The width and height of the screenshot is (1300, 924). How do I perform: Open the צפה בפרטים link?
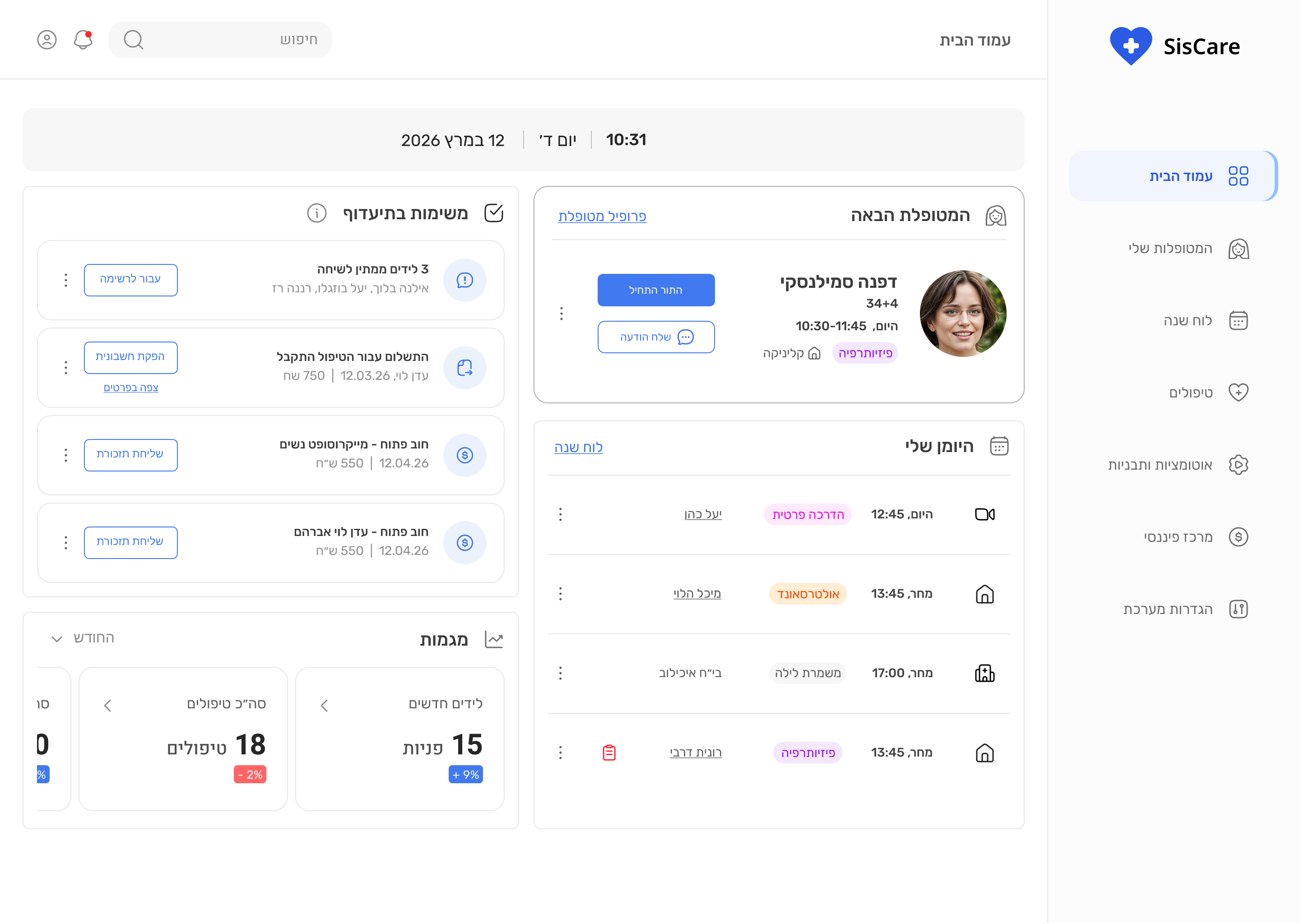pos(131,388)
